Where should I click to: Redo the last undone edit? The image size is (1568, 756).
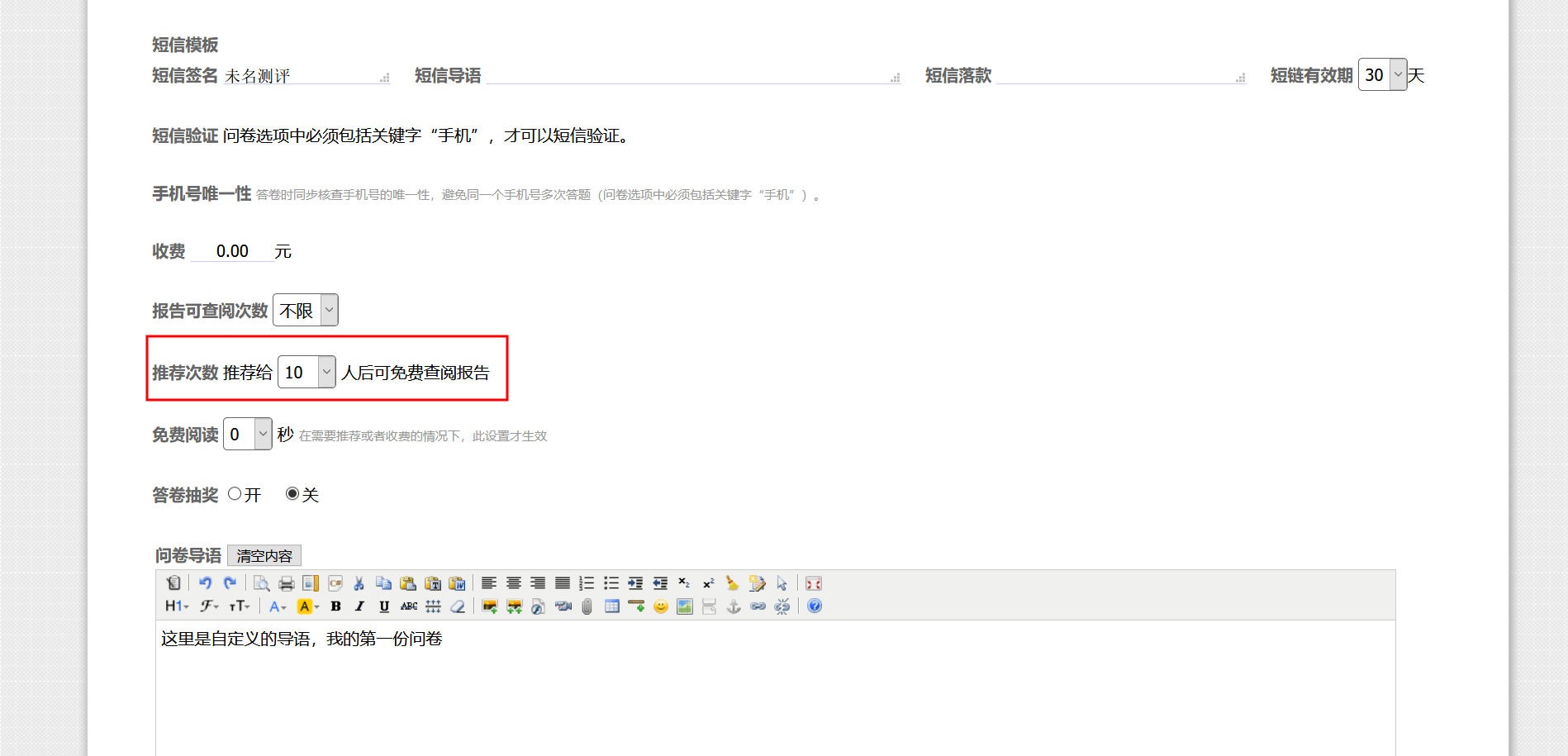[x=230, y=583]
